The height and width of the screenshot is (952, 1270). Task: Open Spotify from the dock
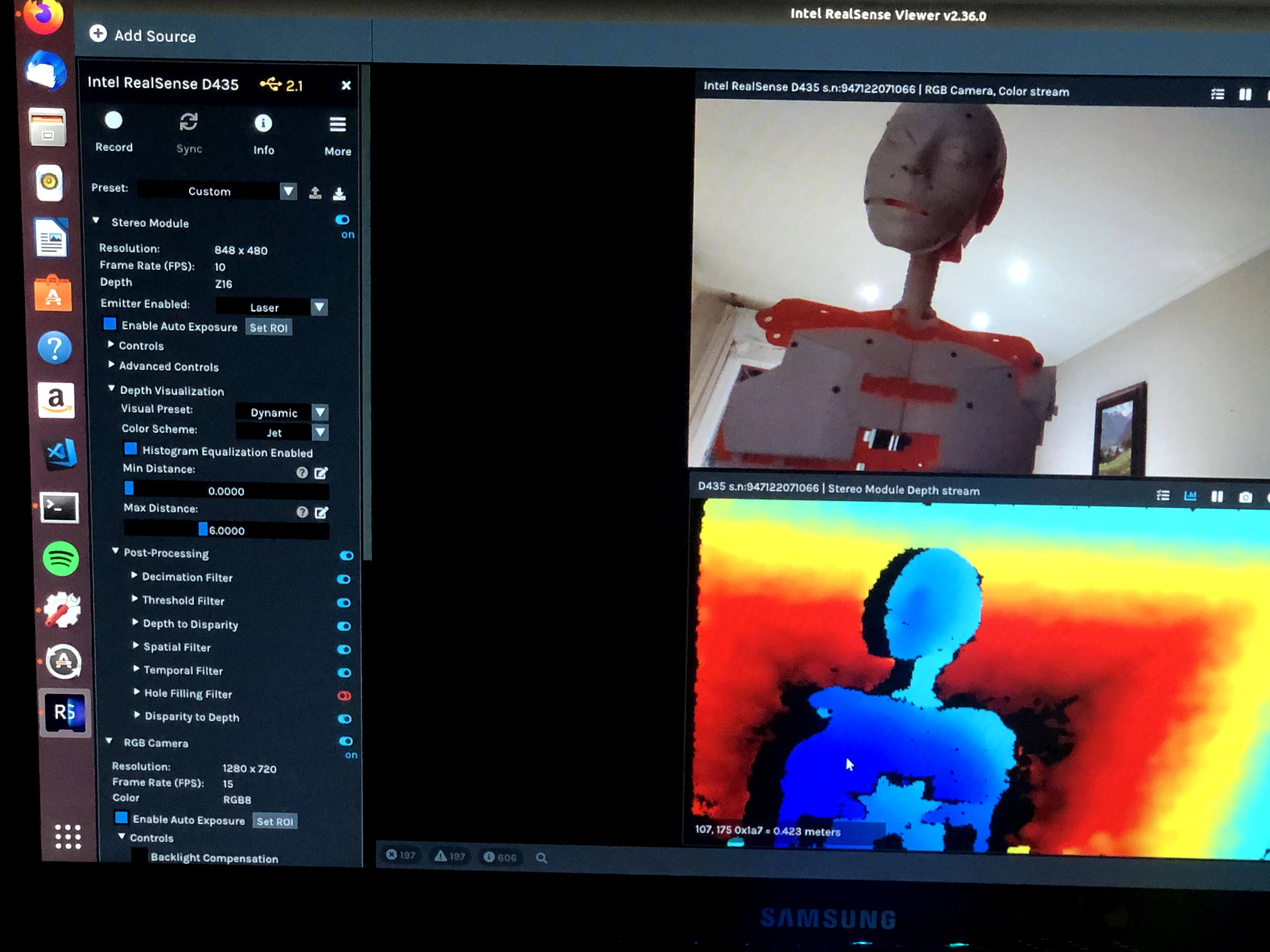[61, 558]
